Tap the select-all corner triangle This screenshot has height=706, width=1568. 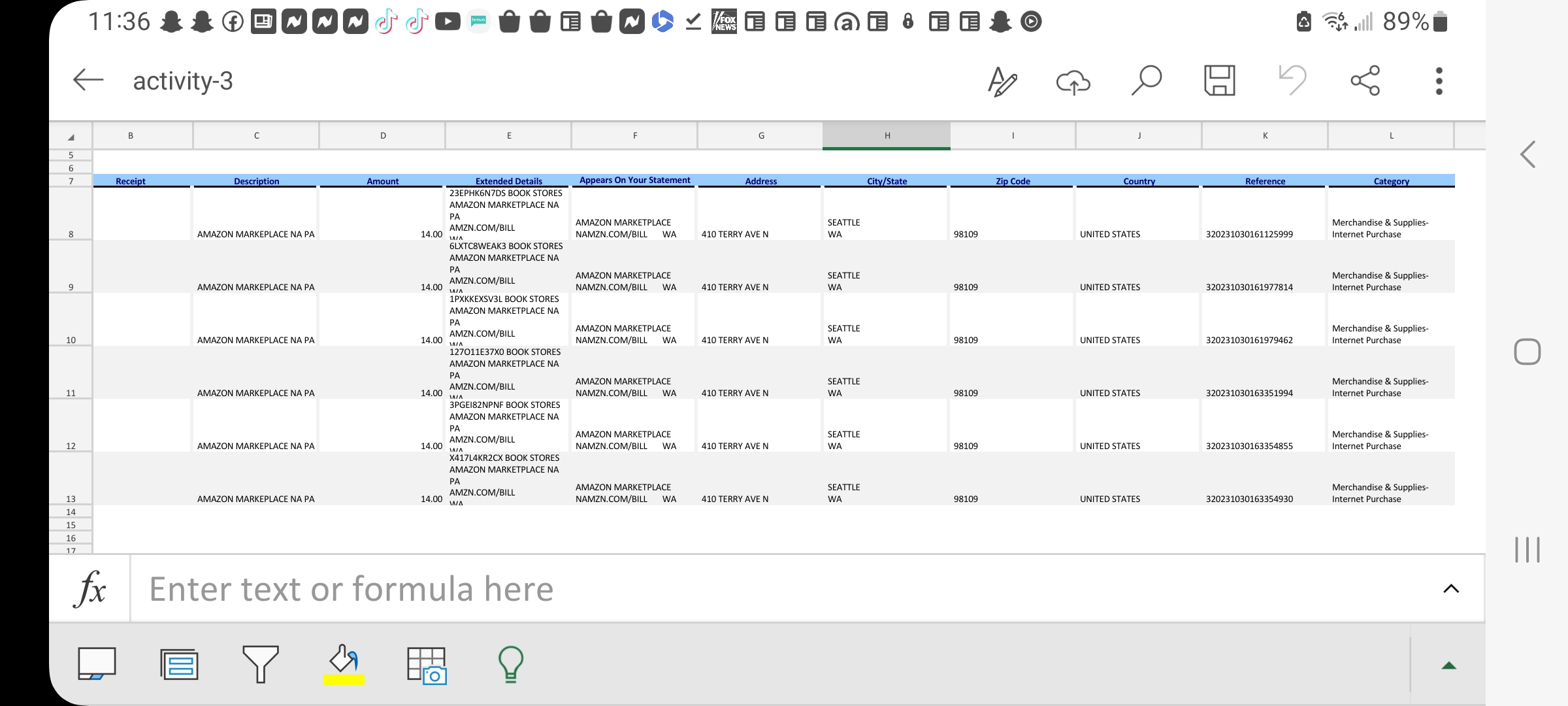(x=71, y=136)
